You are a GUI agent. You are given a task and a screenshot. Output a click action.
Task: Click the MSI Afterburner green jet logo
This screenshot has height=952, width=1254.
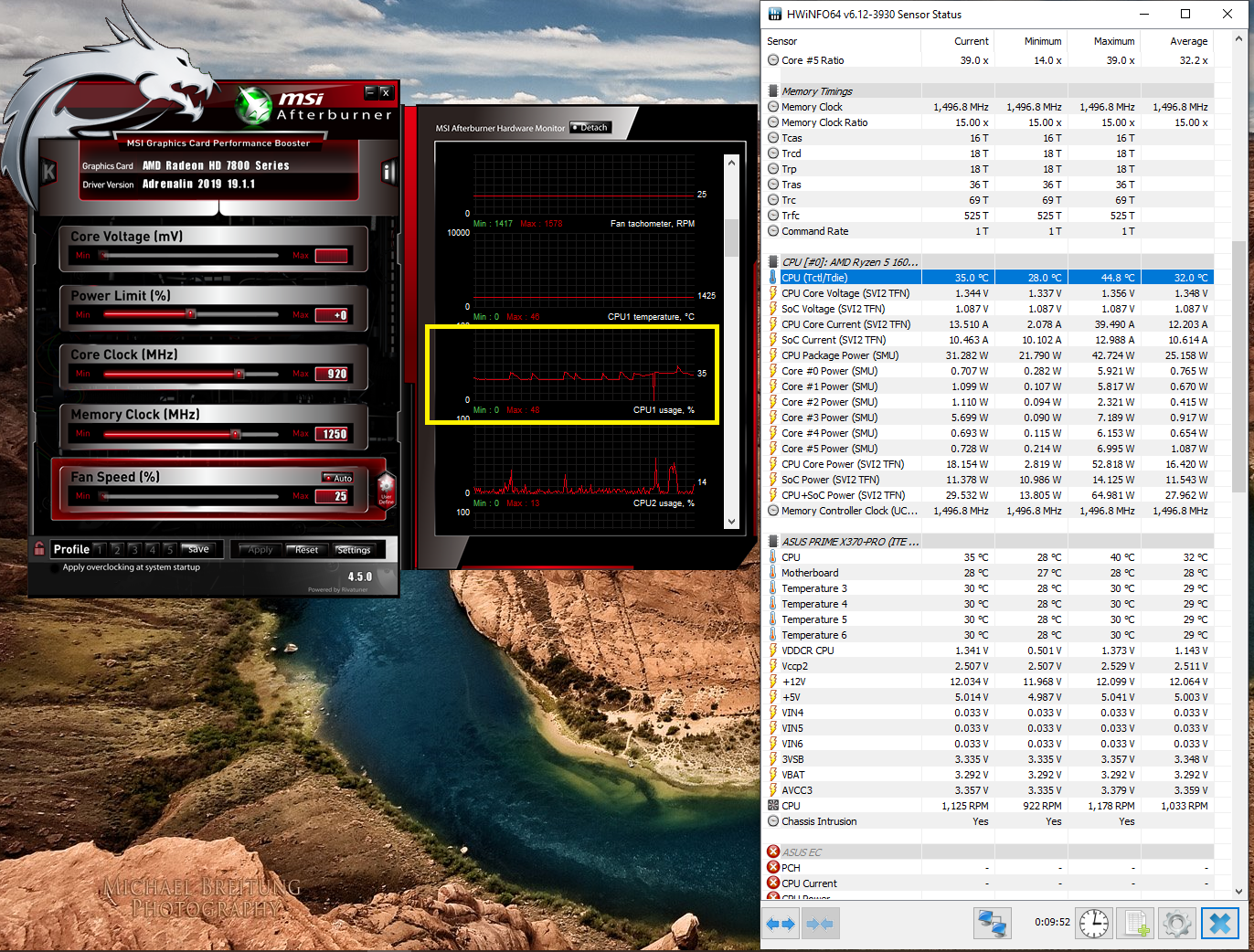tap(254, 105)
